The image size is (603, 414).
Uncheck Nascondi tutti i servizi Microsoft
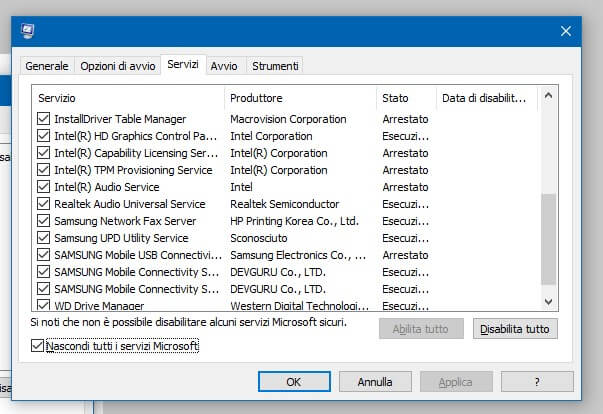click(38, 346)
